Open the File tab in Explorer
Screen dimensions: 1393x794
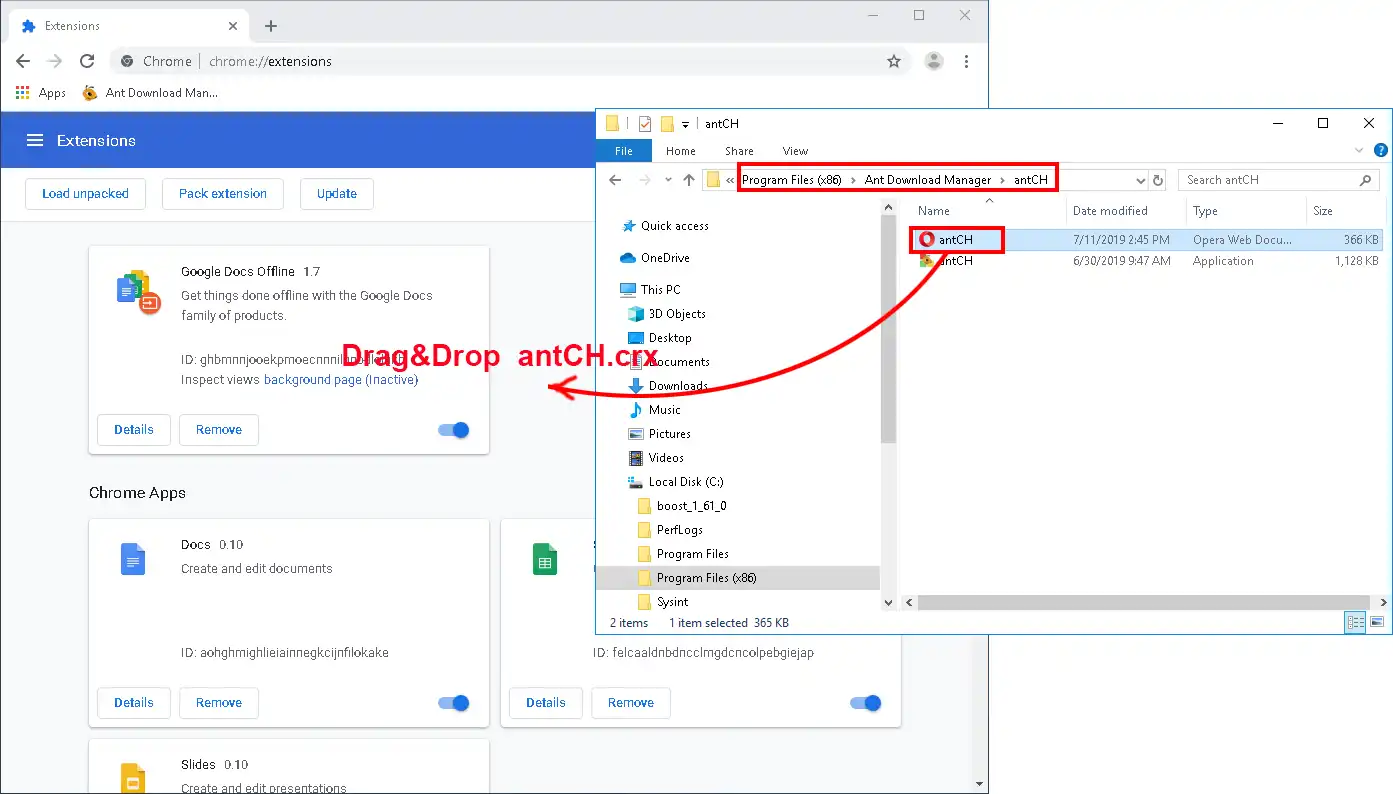click(x=624, y=151)
